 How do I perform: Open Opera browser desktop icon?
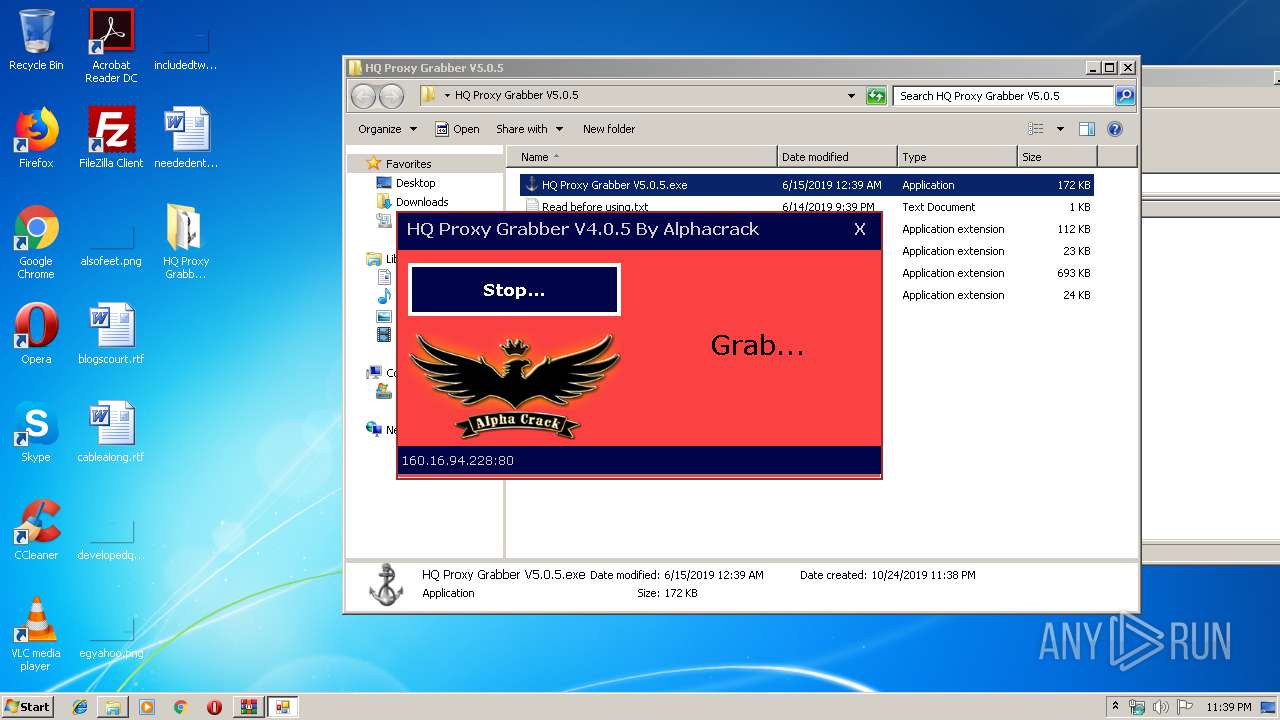[36, 334]
